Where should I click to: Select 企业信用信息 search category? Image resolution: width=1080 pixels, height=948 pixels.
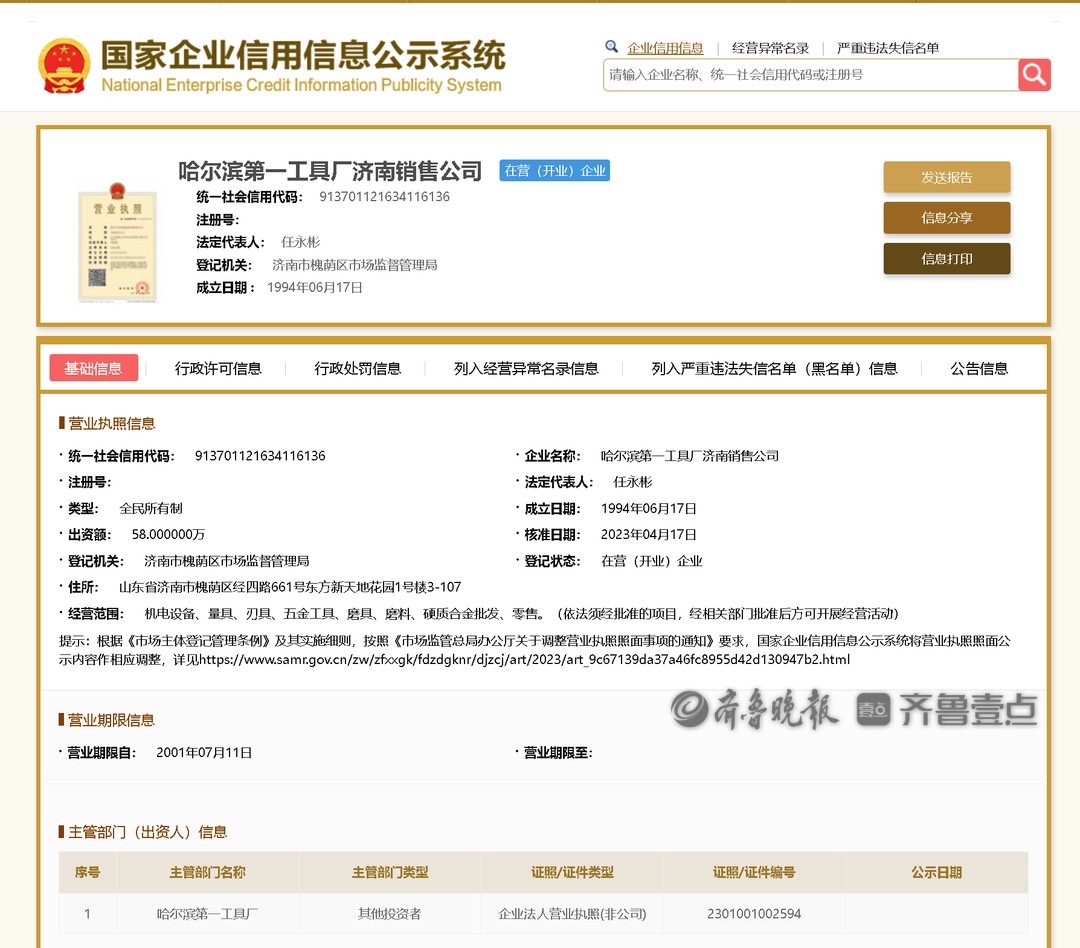(665, 48)
